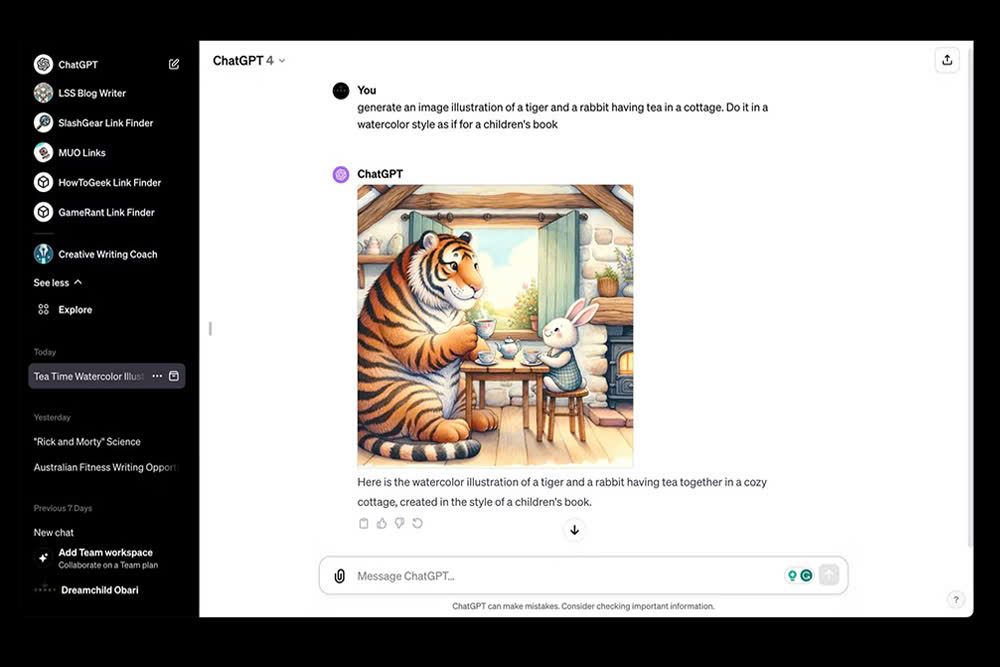Click the ChatGPT response caption text
1000x667 pixels.
[561, 492]
